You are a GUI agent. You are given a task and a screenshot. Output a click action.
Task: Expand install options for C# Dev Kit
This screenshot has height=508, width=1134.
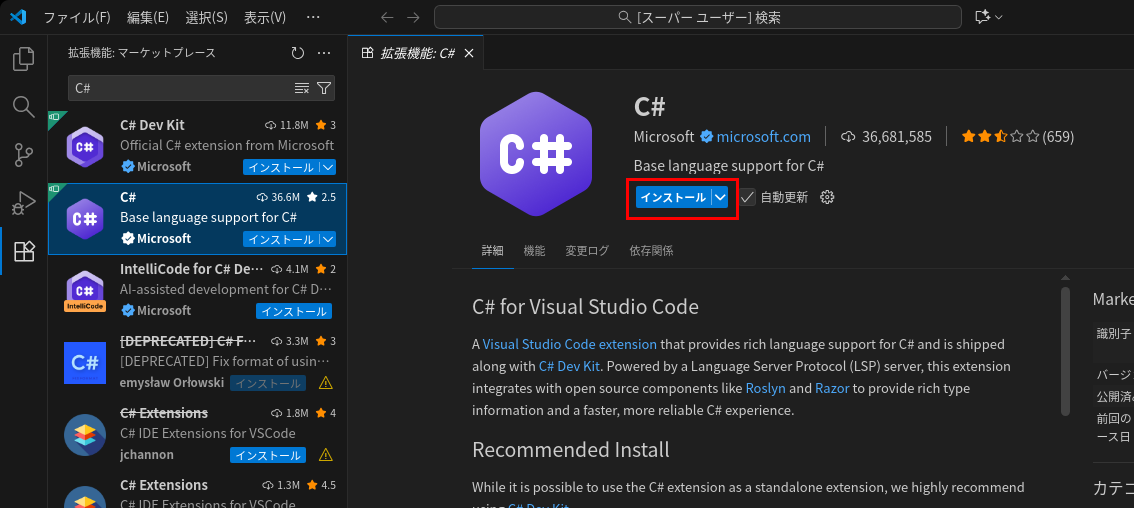click(328, 167)
